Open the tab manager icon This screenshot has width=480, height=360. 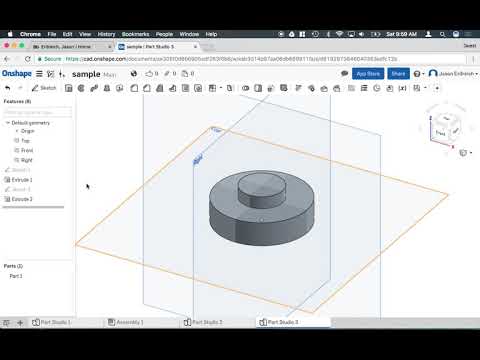(6, 323)
